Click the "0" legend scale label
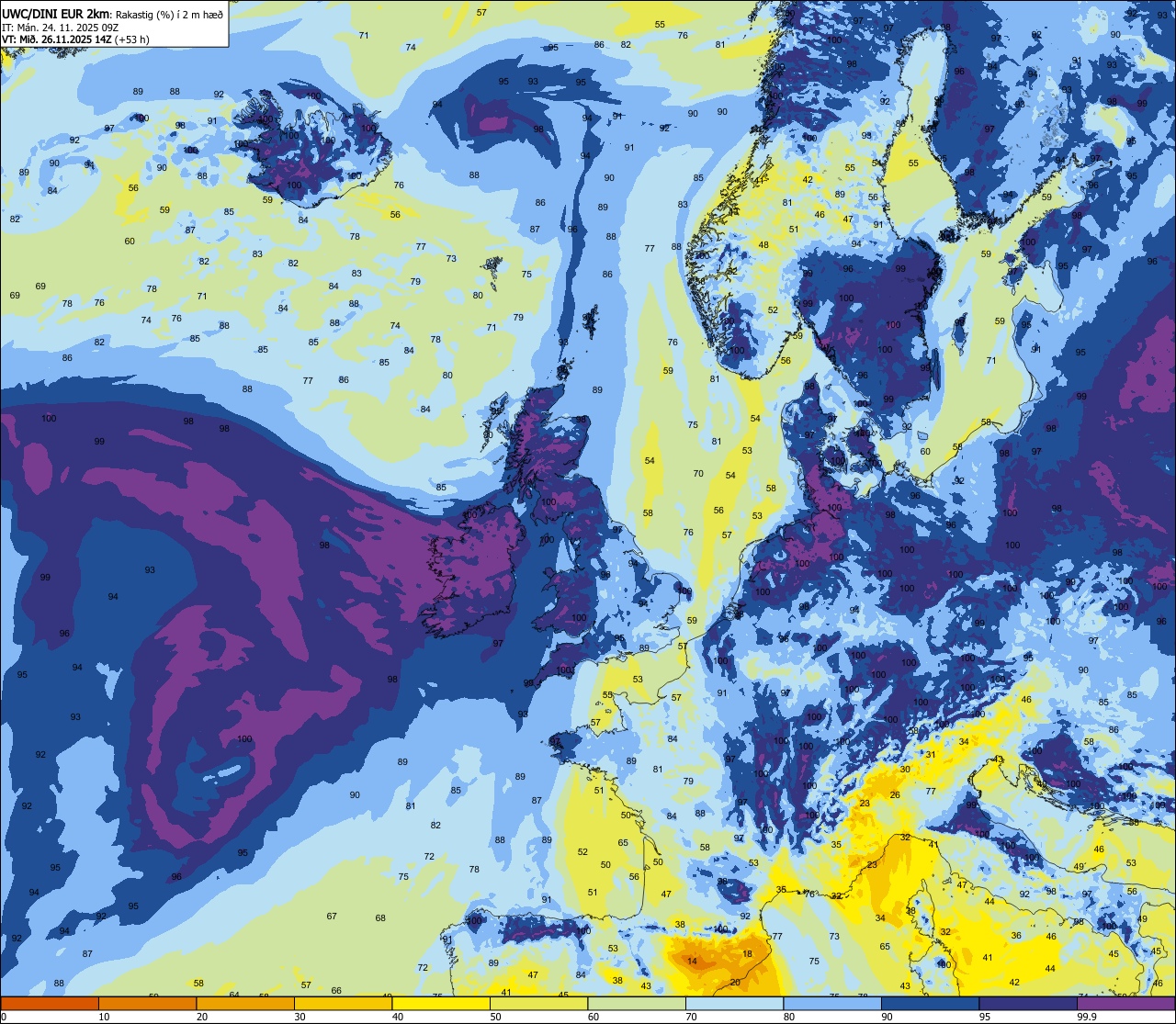1176x1024 pixels. (x=5, y=1017)
